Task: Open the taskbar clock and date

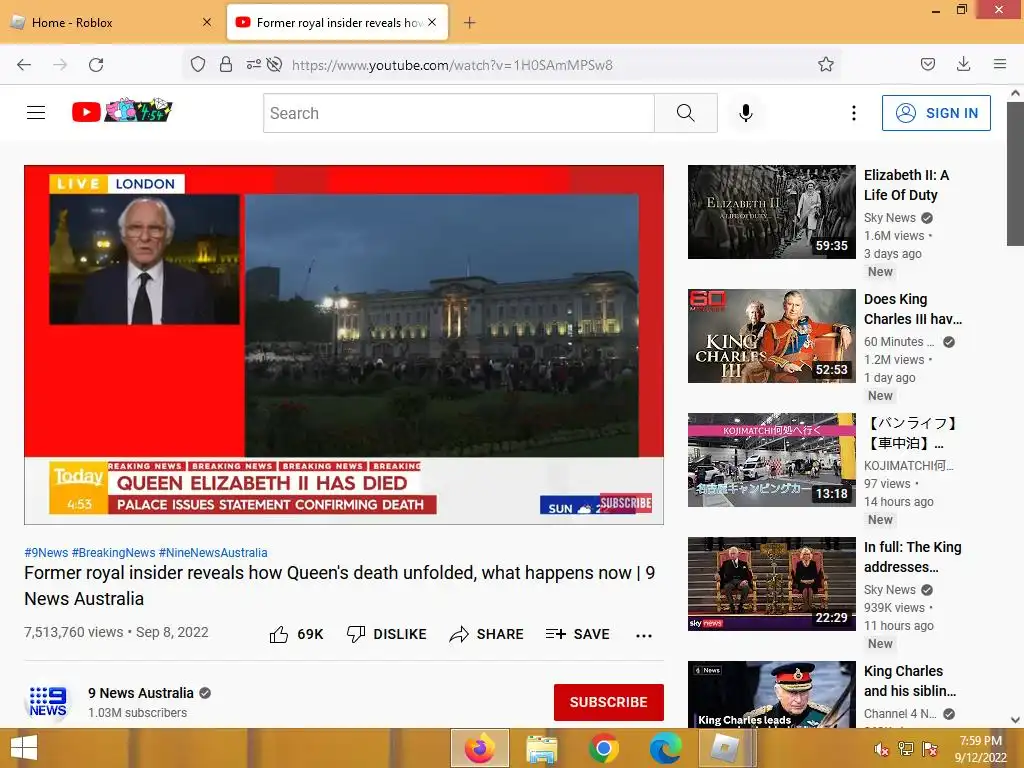Action: (980, 749)
